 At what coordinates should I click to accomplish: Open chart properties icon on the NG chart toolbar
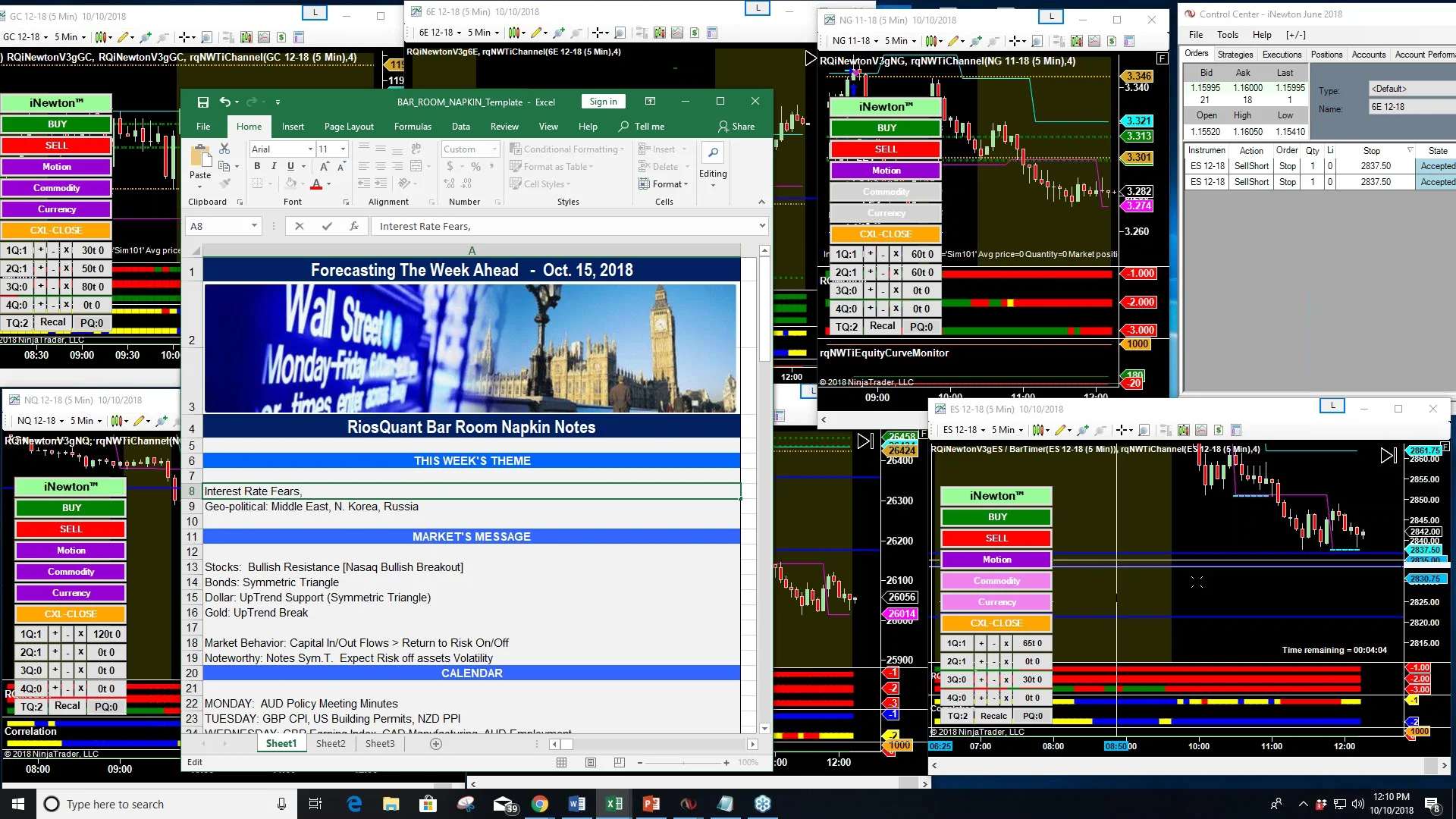[1130, 41]
